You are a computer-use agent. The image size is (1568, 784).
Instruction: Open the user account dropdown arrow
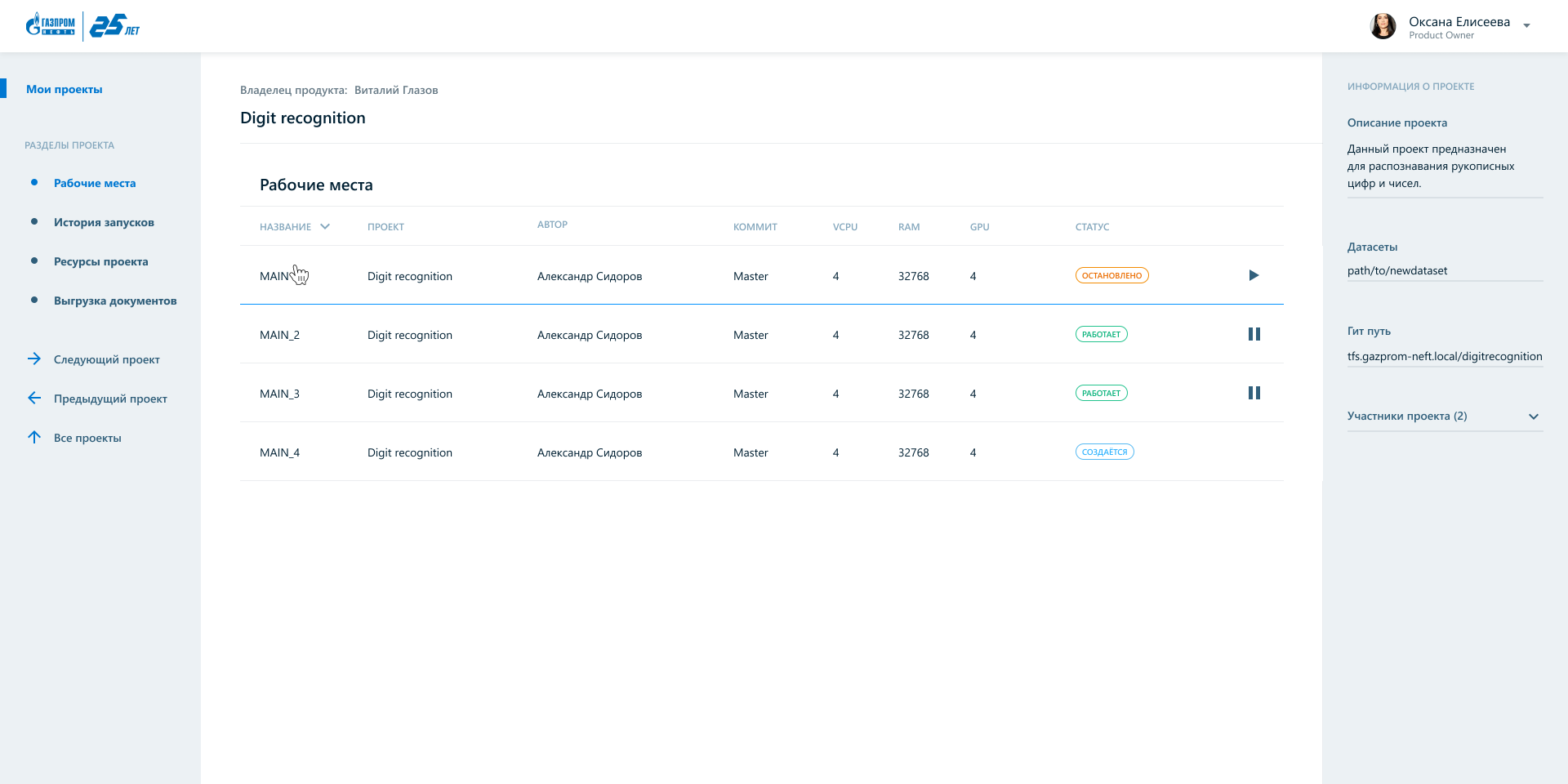1526,26
